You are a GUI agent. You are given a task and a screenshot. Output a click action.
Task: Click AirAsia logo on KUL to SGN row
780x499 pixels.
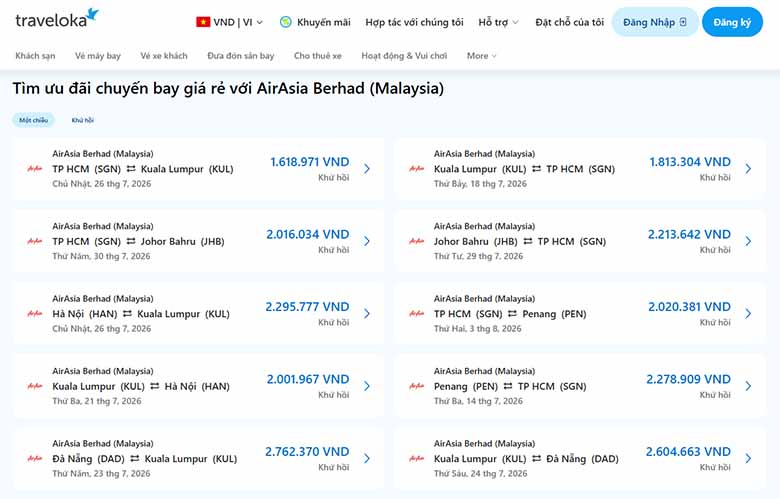416,169
